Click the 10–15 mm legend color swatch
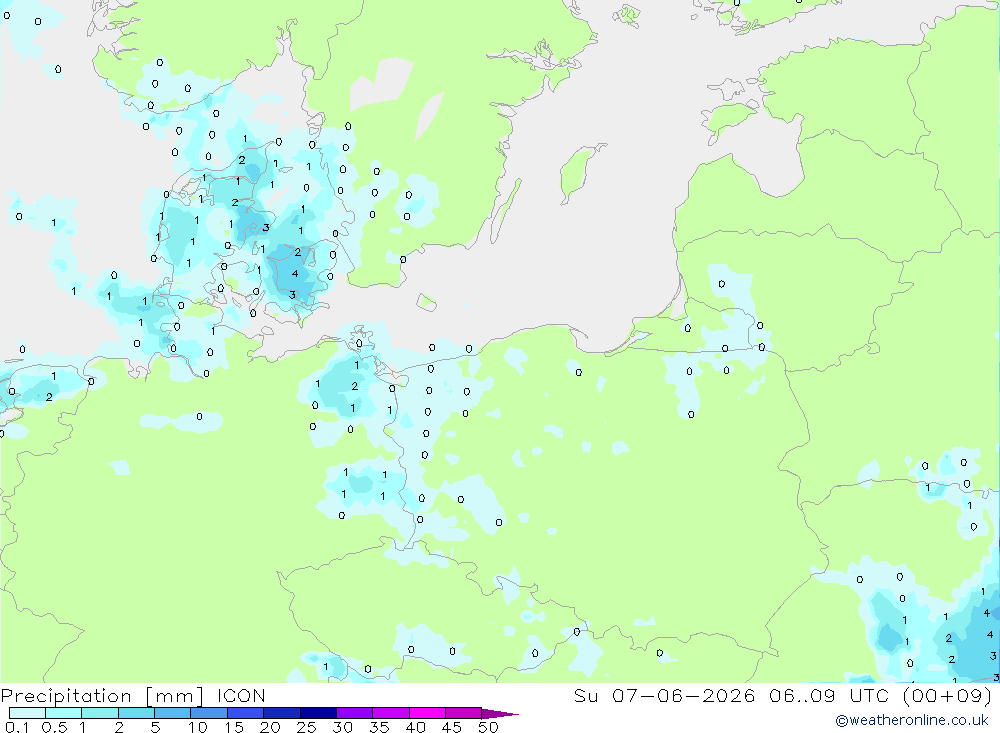The width and height of the screenshot is (1000, 733). pyautogui.click(x=209, y=713)
